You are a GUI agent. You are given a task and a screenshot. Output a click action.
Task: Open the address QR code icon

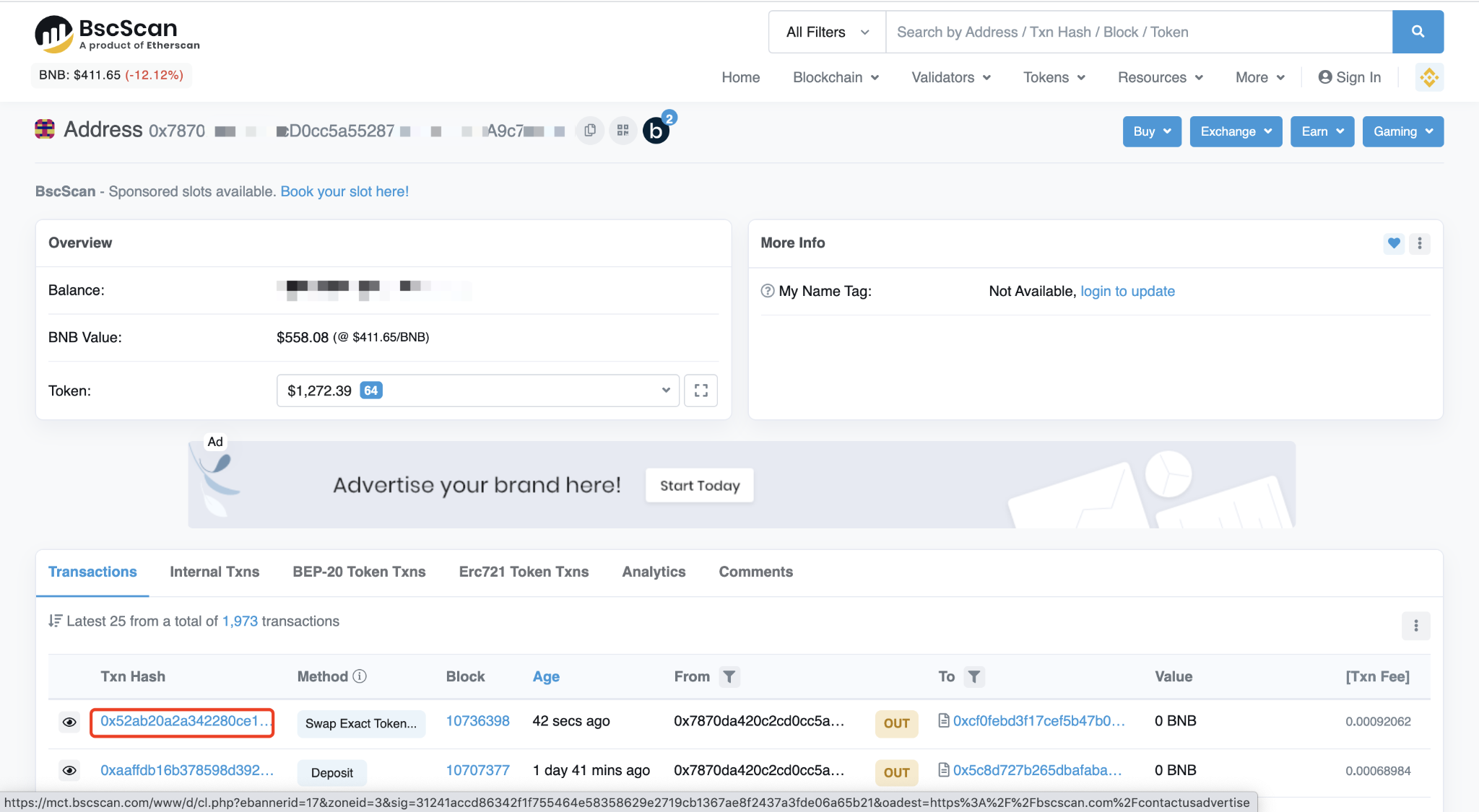pos(623,131)
